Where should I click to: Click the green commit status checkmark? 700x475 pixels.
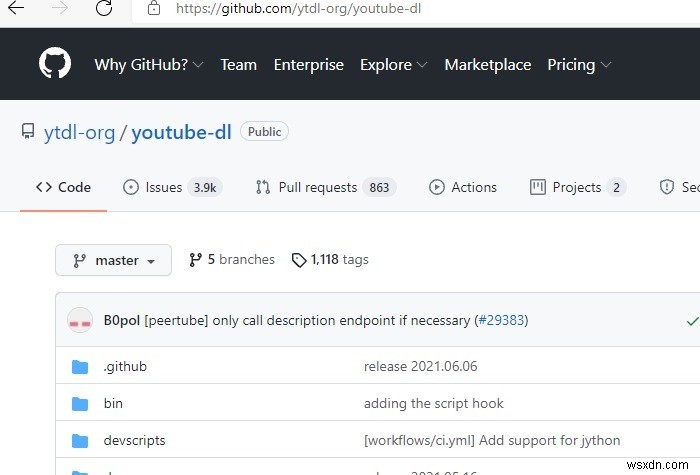click(x=692, y=321)
